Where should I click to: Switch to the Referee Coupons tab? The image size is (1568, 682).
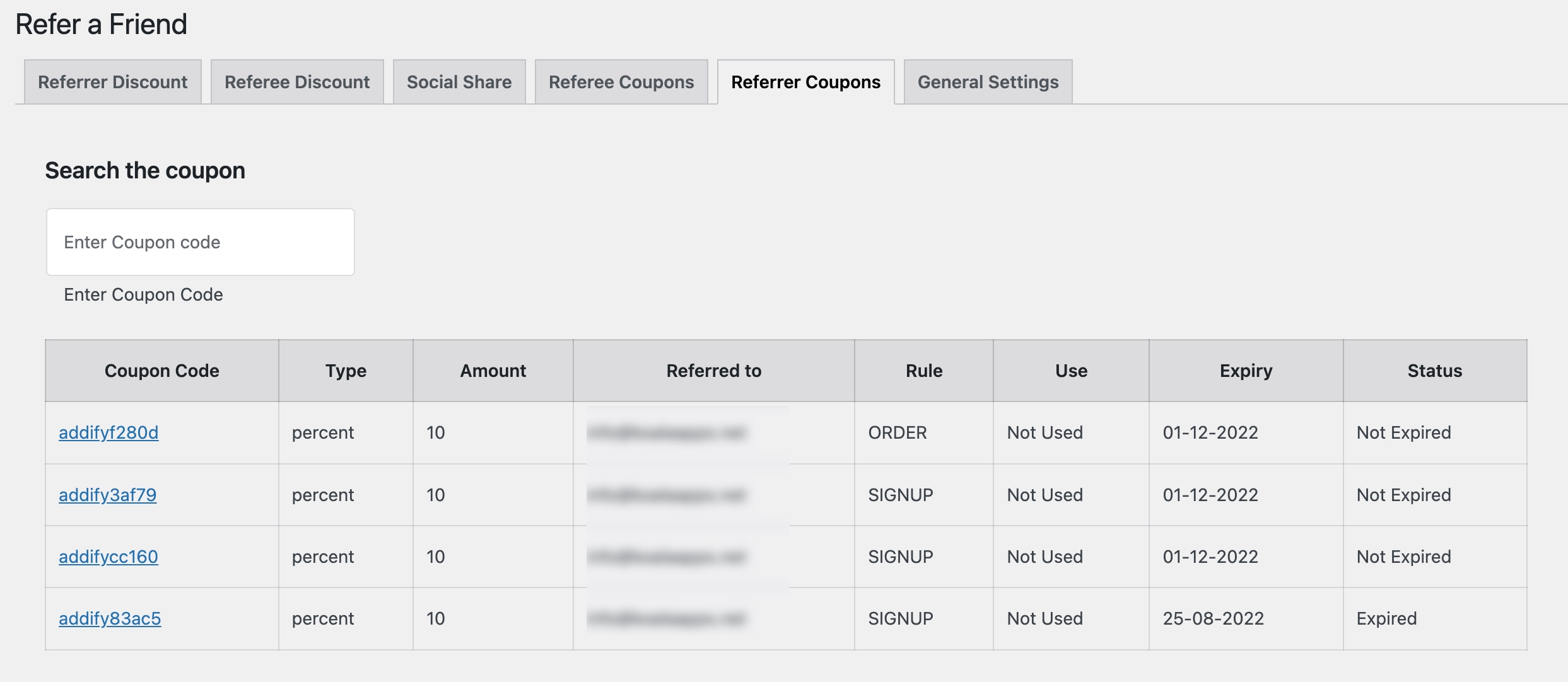[621, 81]
